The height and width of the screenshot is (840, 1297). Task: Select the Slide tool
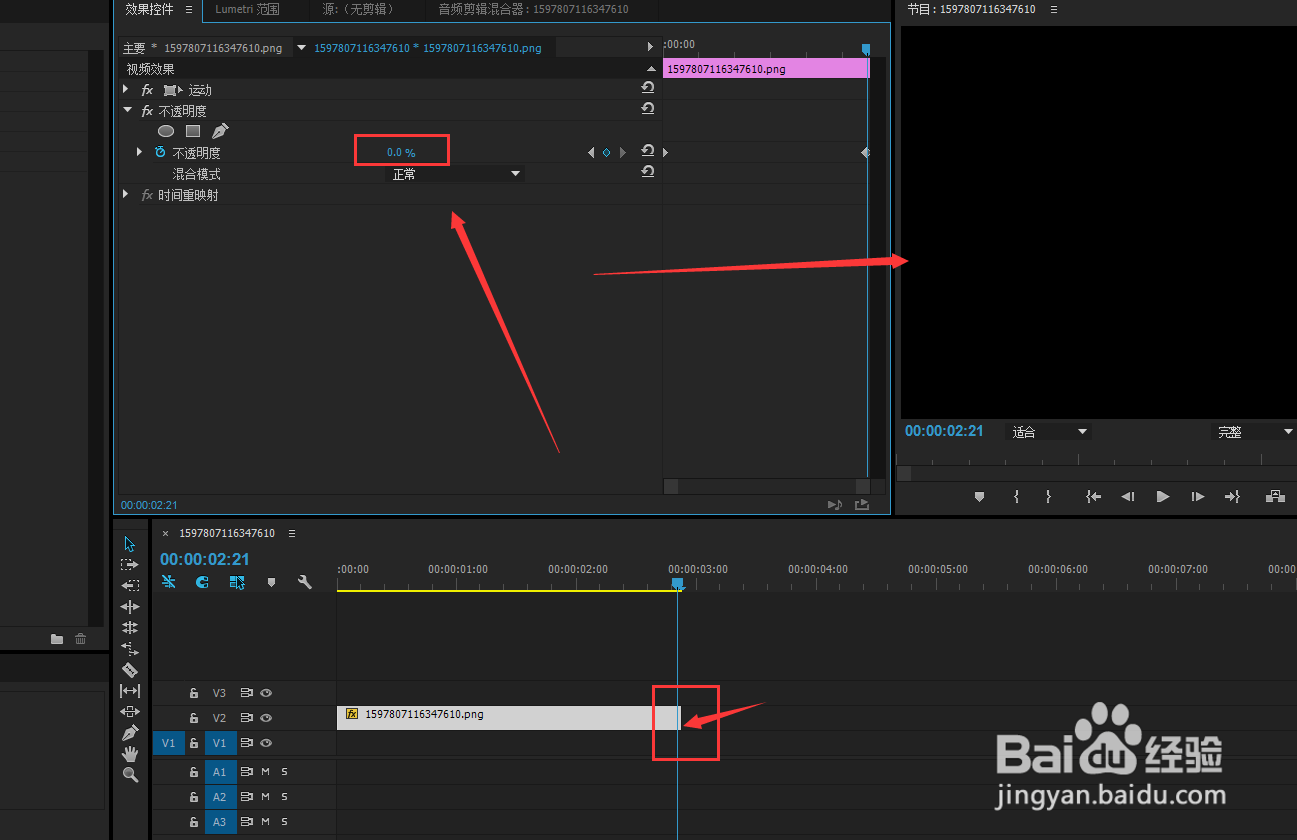pyautogui.click(x=130, y=712)
